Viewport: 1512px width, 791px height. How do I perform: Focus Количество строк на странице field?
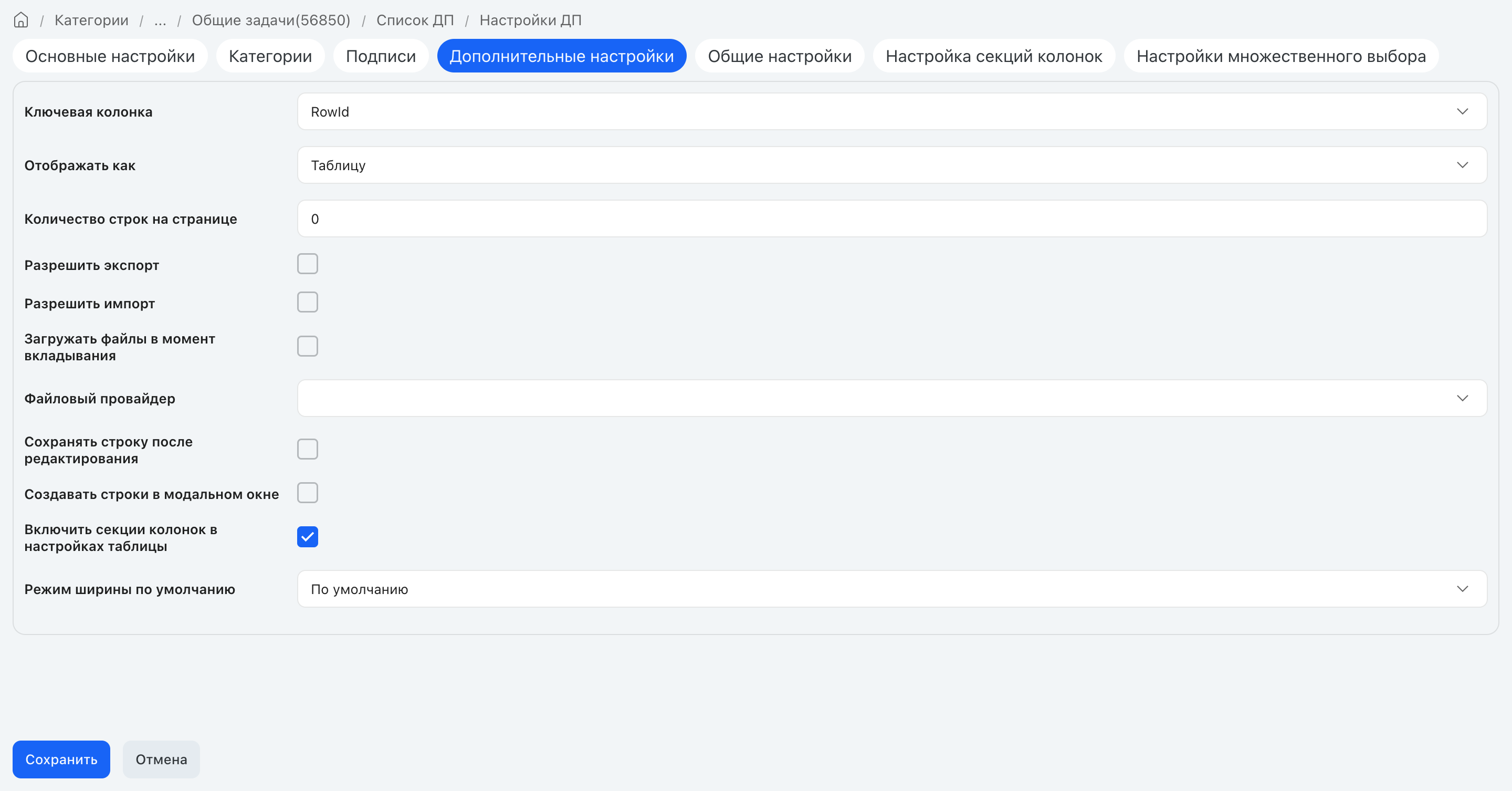click(891, 218)
